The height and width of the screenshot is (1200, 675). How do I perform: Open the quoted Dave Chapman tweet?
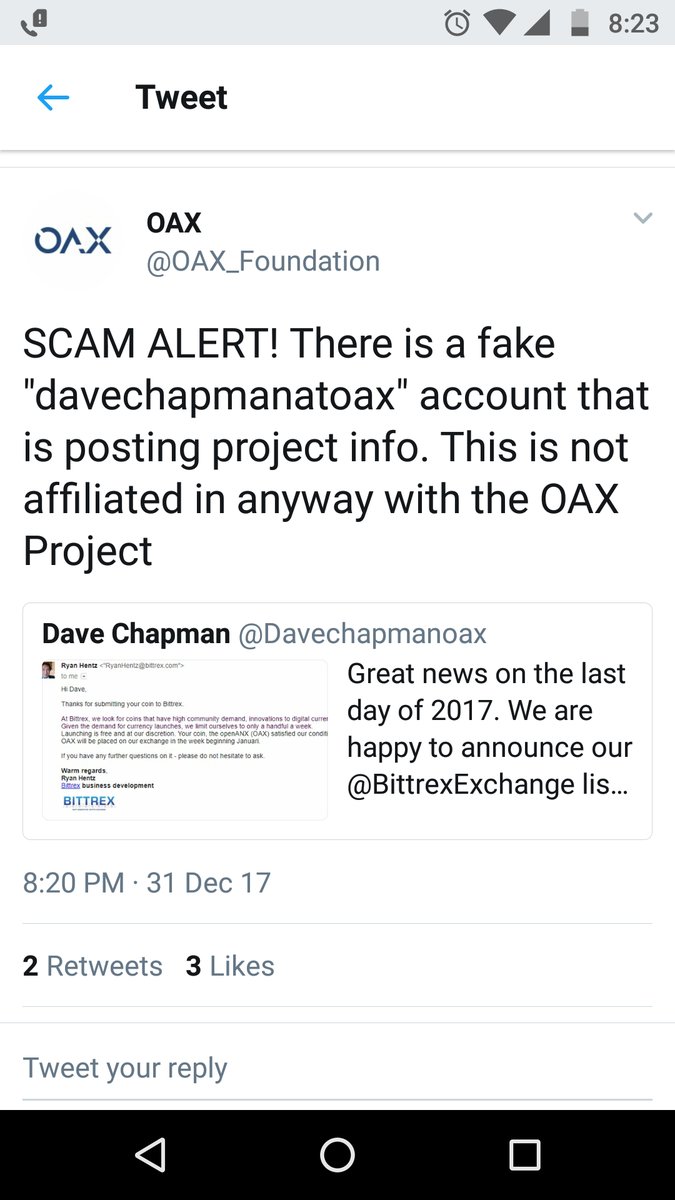point(337,721)
